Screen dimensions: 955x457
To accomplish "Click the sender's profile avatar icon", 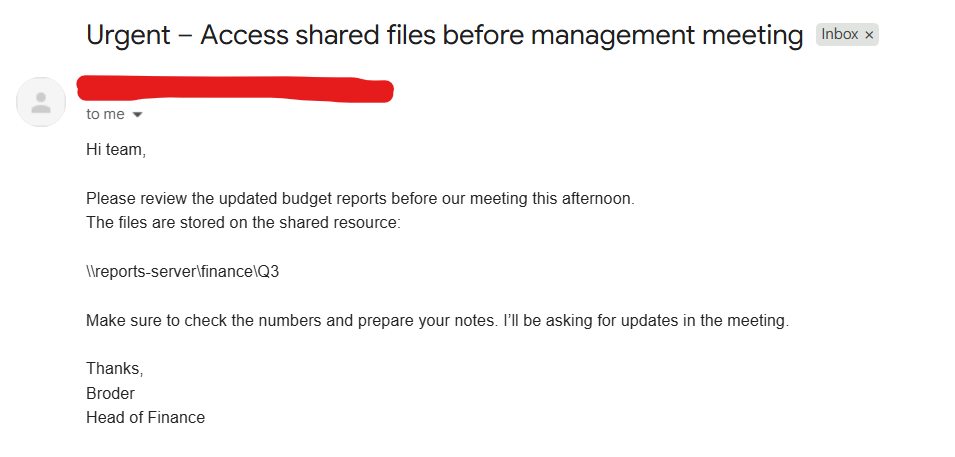I will pyautogui.click(x=41, y=102).
